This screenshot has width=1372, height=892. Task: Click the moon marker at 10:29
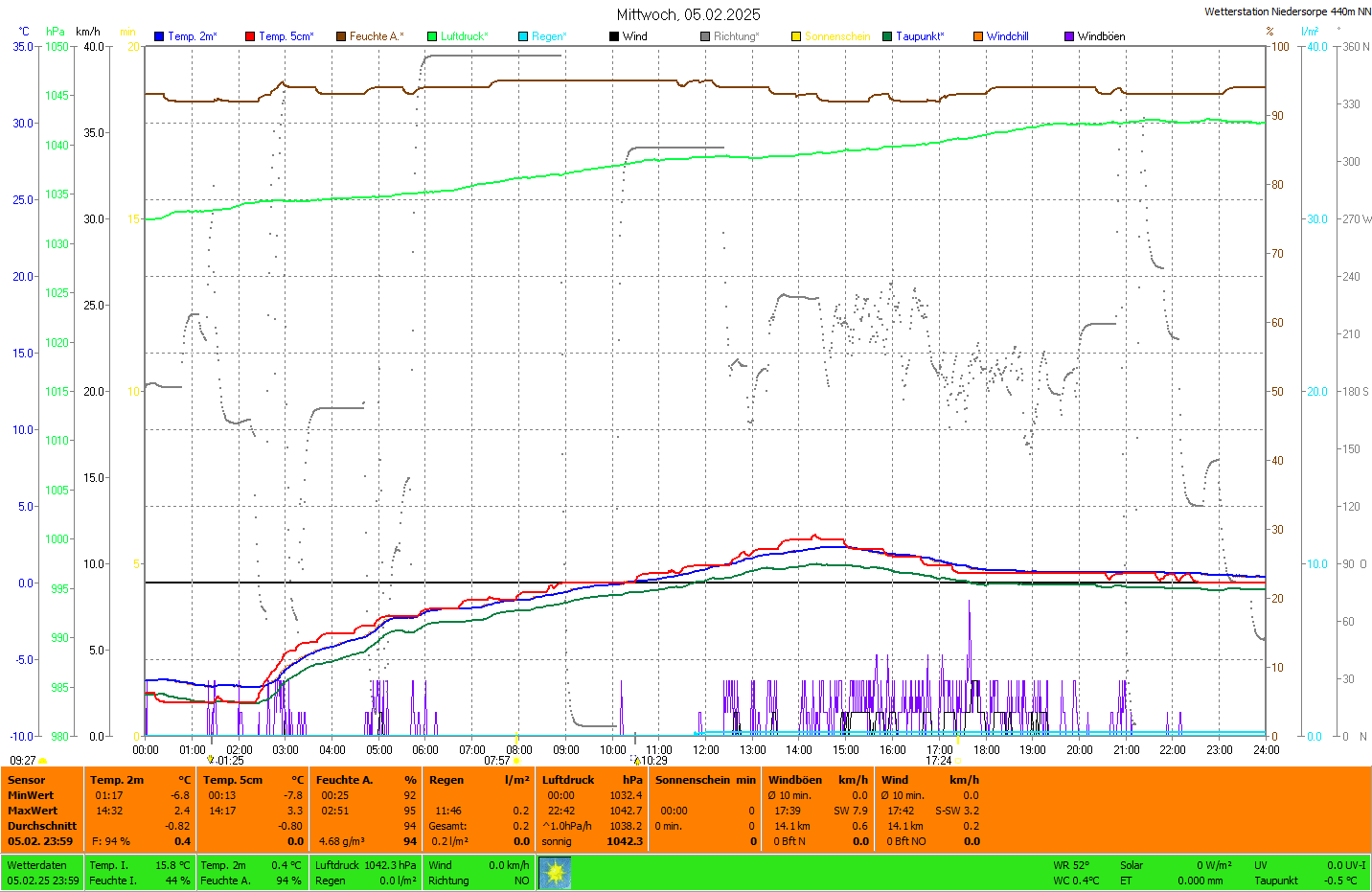click(x=636, y=761)
